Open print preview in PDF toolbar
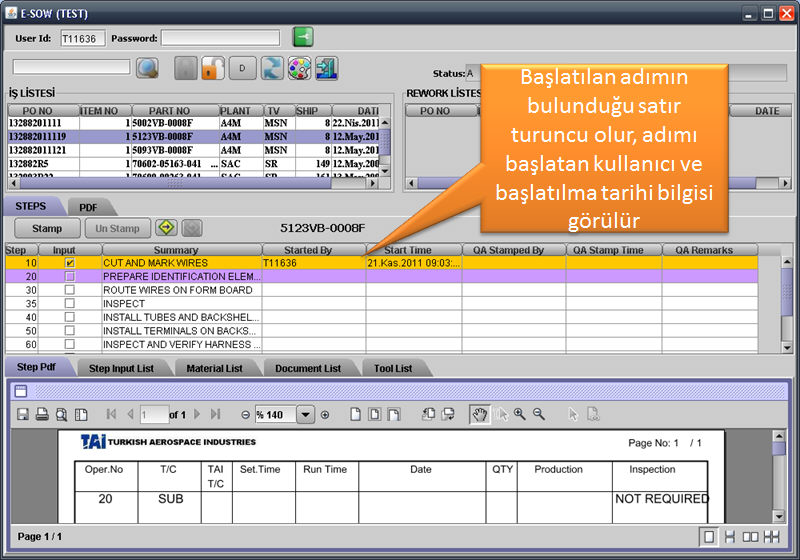Viewport: 800px width, 560px height. click(62, 414)
